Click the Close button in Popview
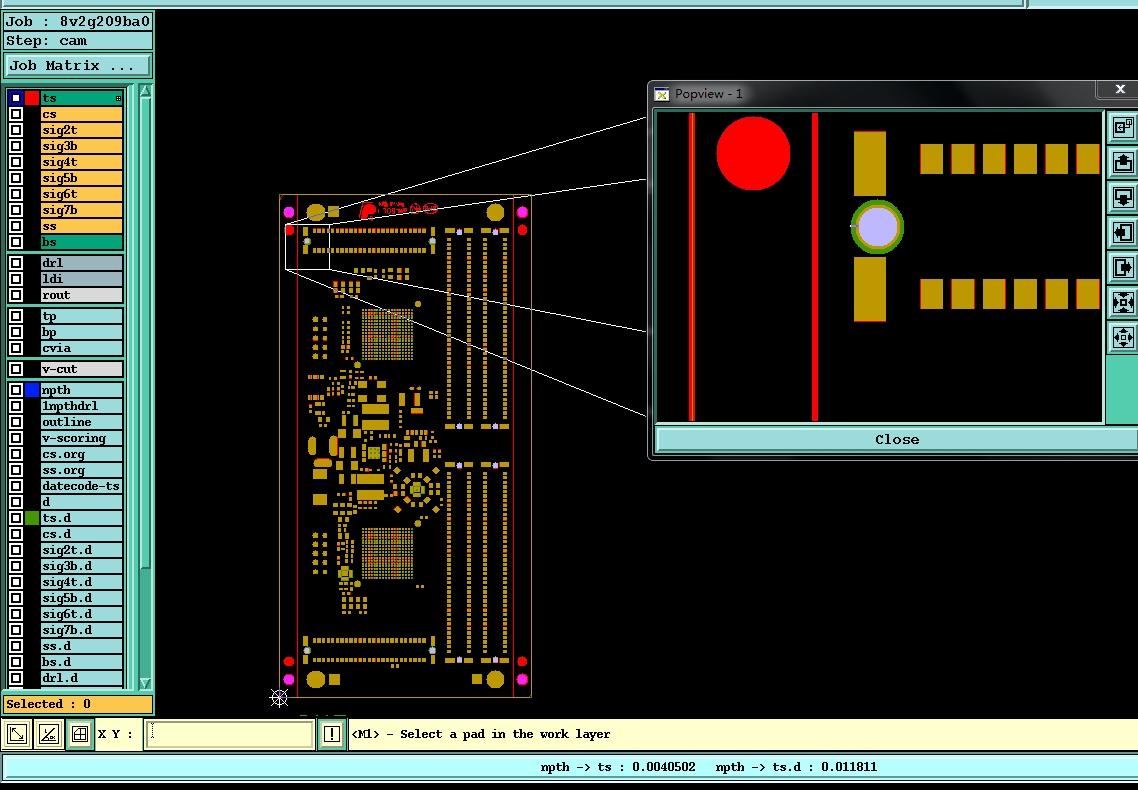 click(897, 439)
